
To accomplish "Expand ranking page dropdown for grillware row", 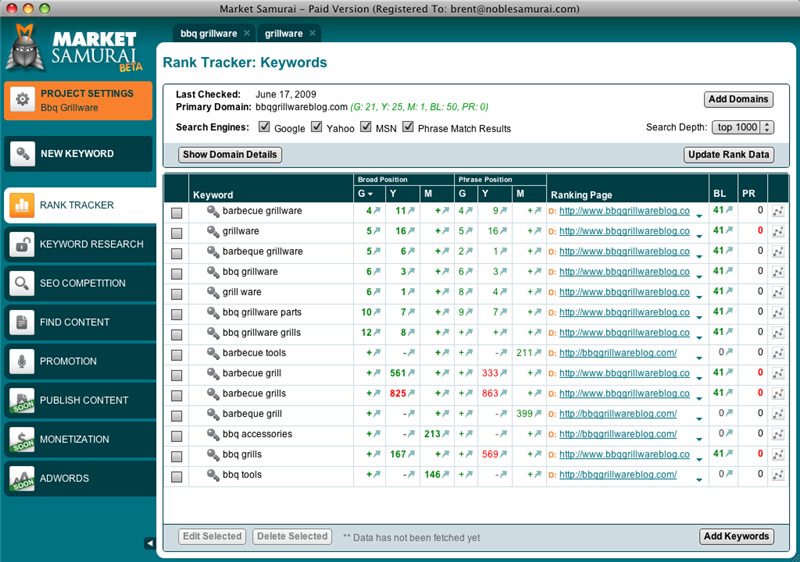I will pos(699,233).
